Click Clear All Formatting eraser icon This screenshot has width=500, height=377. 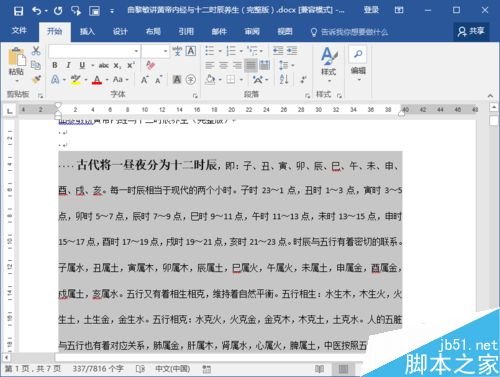pos(150,65)
